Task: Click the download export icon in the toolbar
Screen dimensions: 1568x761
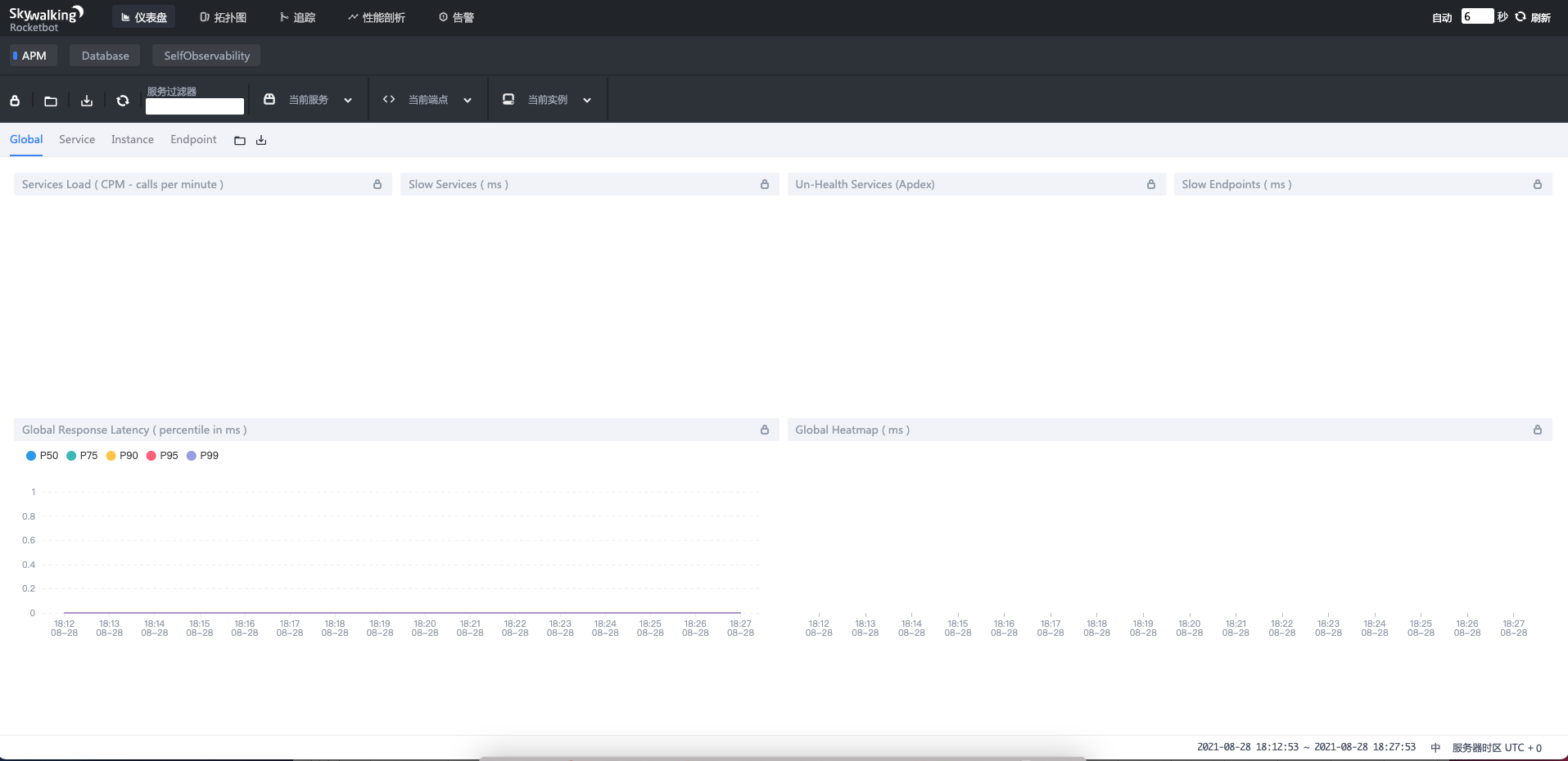Action: [x=87, y=101]
